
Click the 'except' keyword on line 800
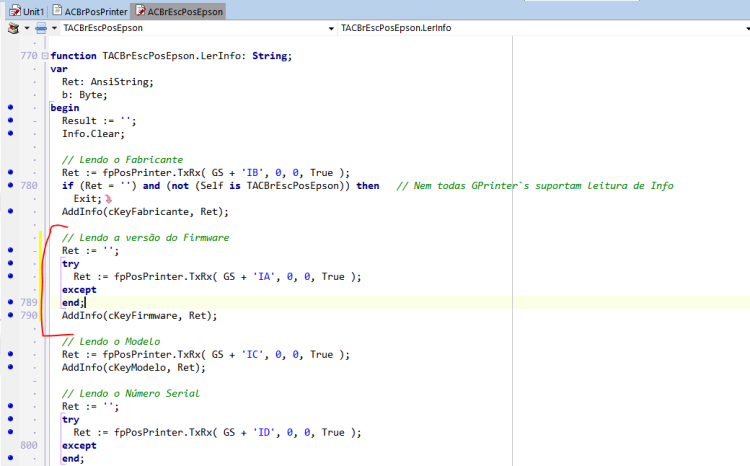pos(79,445)
